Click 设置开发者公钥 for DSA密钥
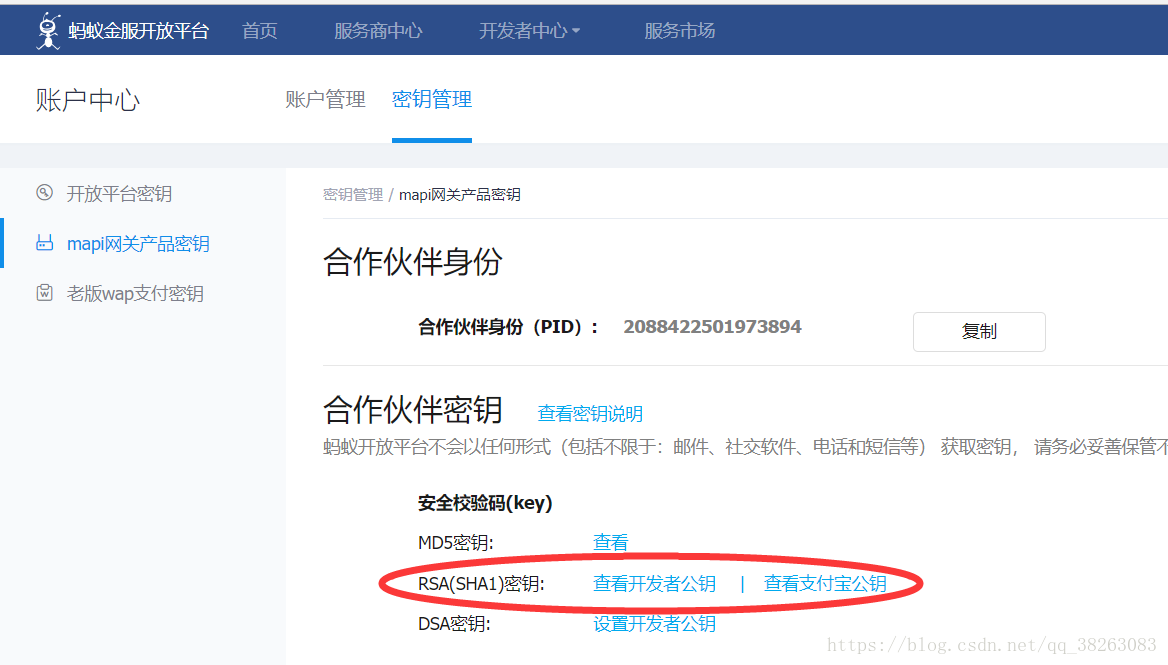The height and width of the screenshot is (665, 1168). pyautogui.click(x=654, y=623)
